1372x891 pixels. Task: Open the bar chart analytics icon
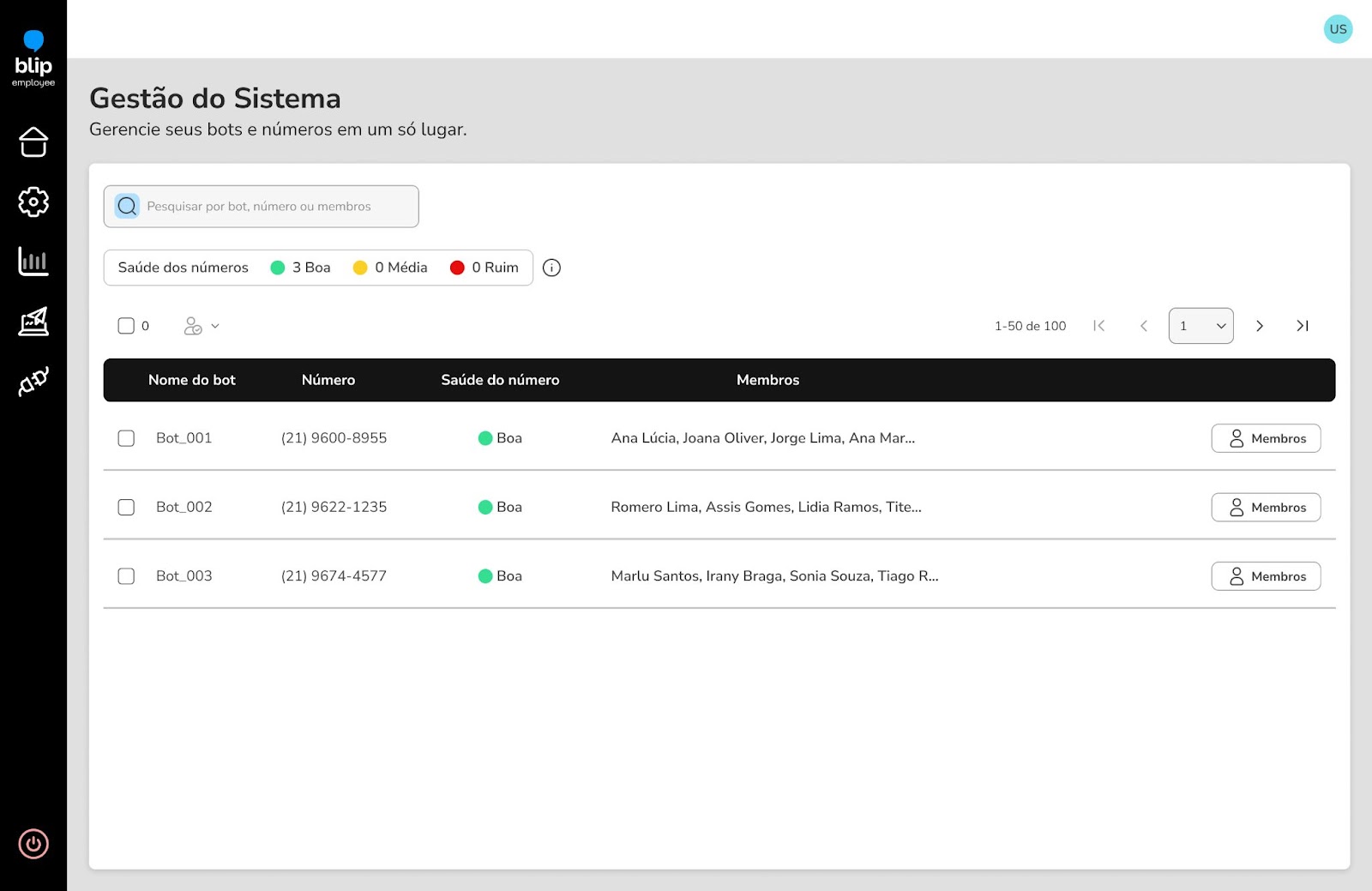33,262
